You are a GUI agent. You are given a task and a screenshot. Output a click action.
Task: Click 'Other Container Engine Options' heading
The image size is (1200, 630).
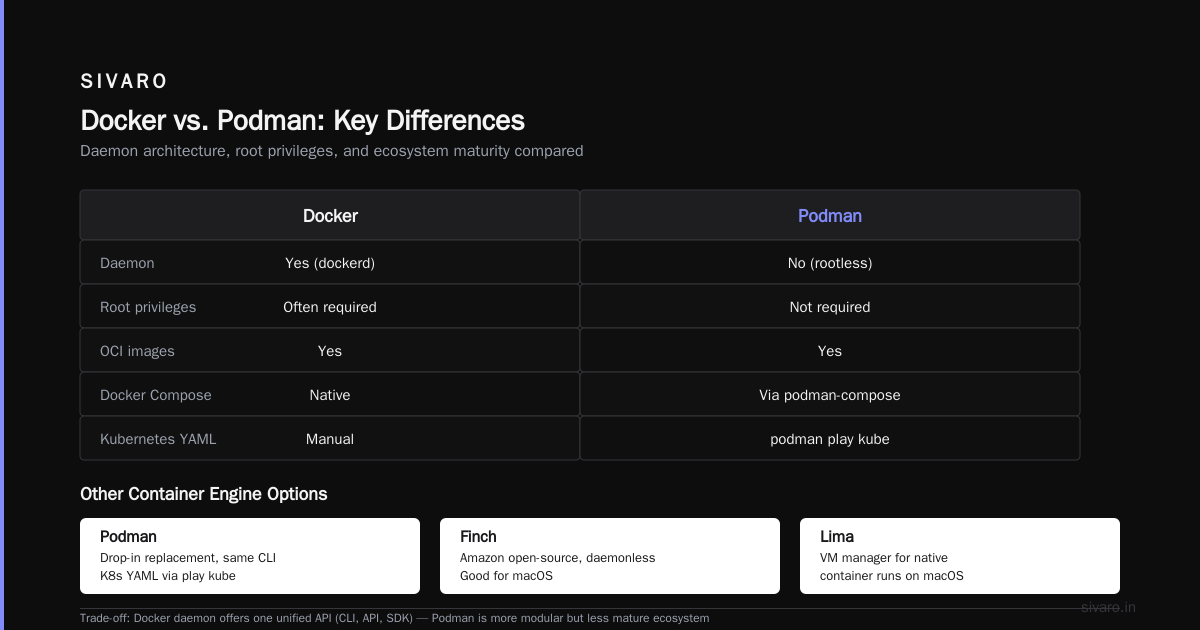[204, 494]
